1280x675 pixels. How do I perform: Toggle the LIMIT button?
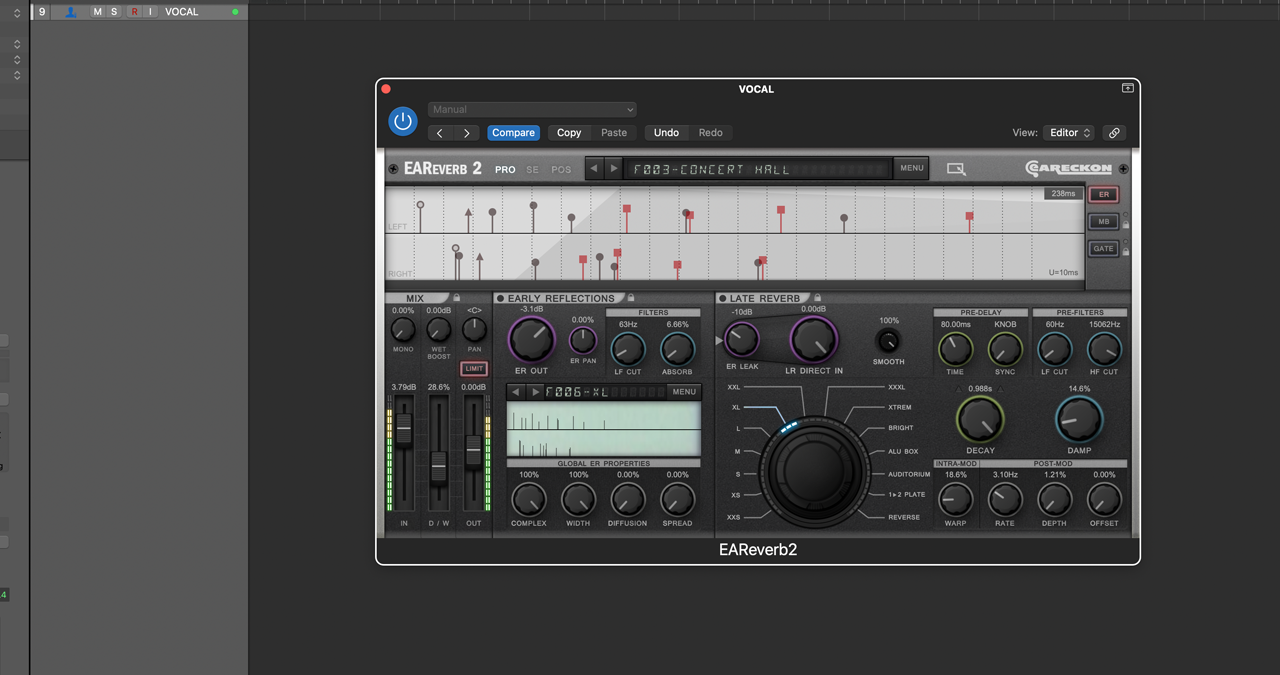(x=474, y=369)
